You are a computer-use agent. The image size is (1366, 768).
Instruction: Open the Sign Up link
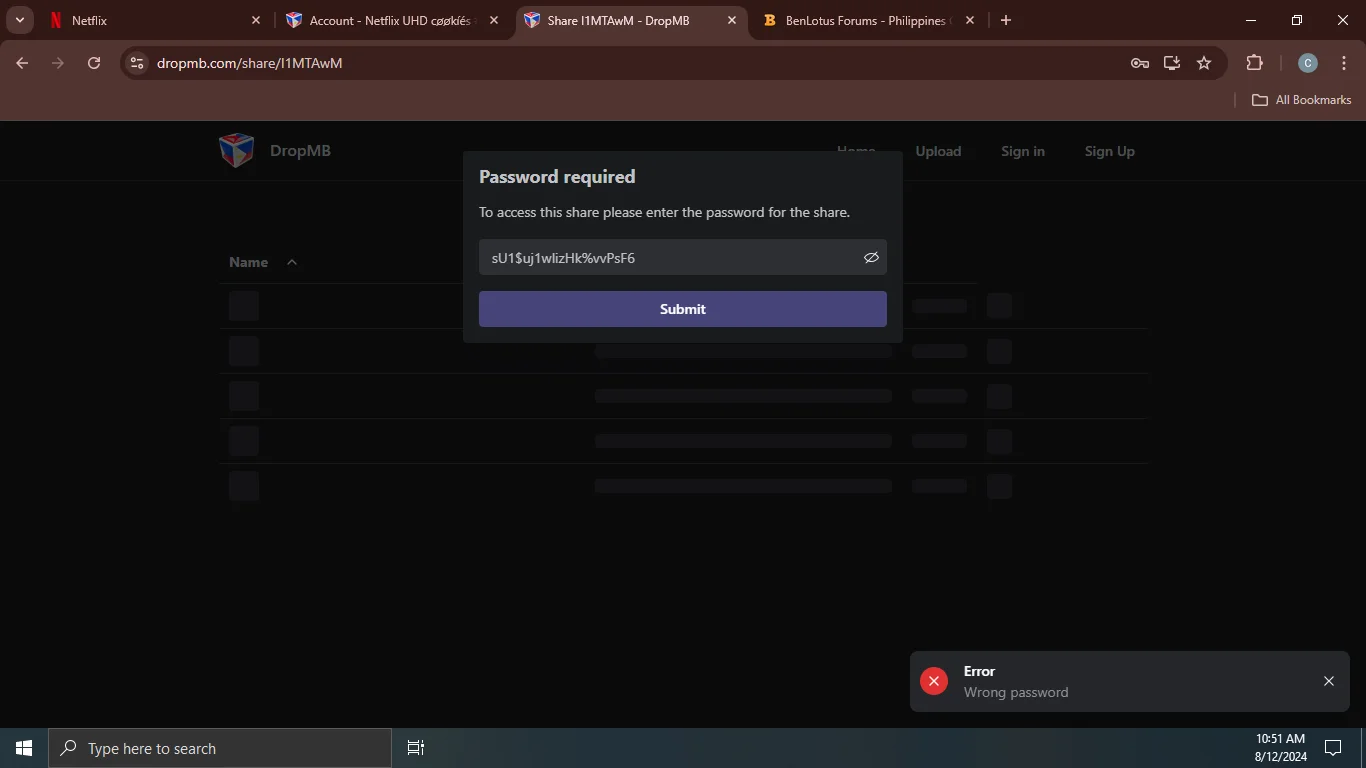click(1110, 151)
